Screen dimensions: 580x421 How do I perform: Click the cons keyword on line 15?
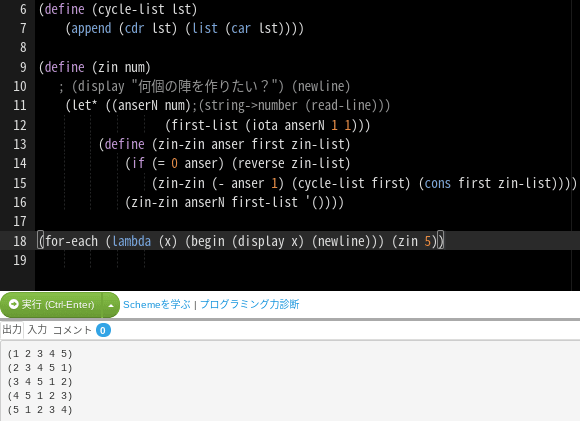pyautogui.click(x=438, y=183)
